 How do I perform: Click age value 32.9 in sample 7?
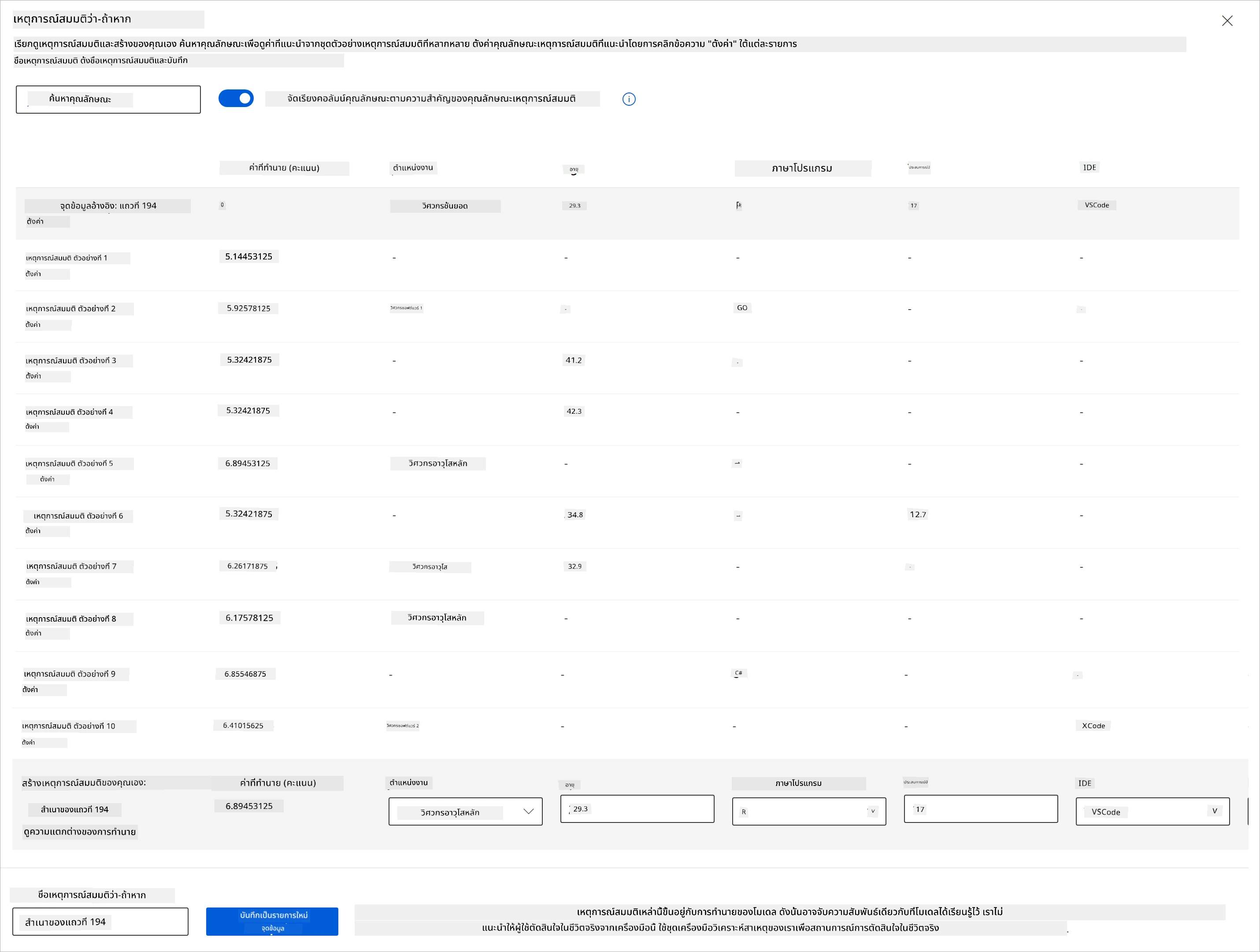[x=575, y=566]
